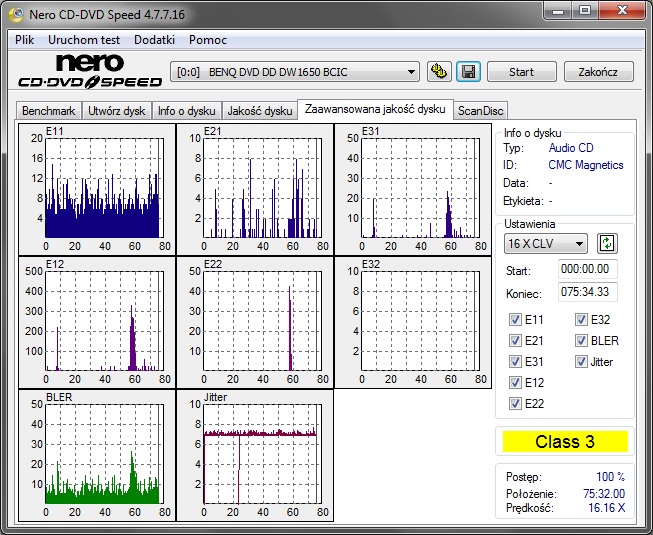Click the Audio CD type value
This screenshot has width=653, height=535.
(x=571, y=148)
